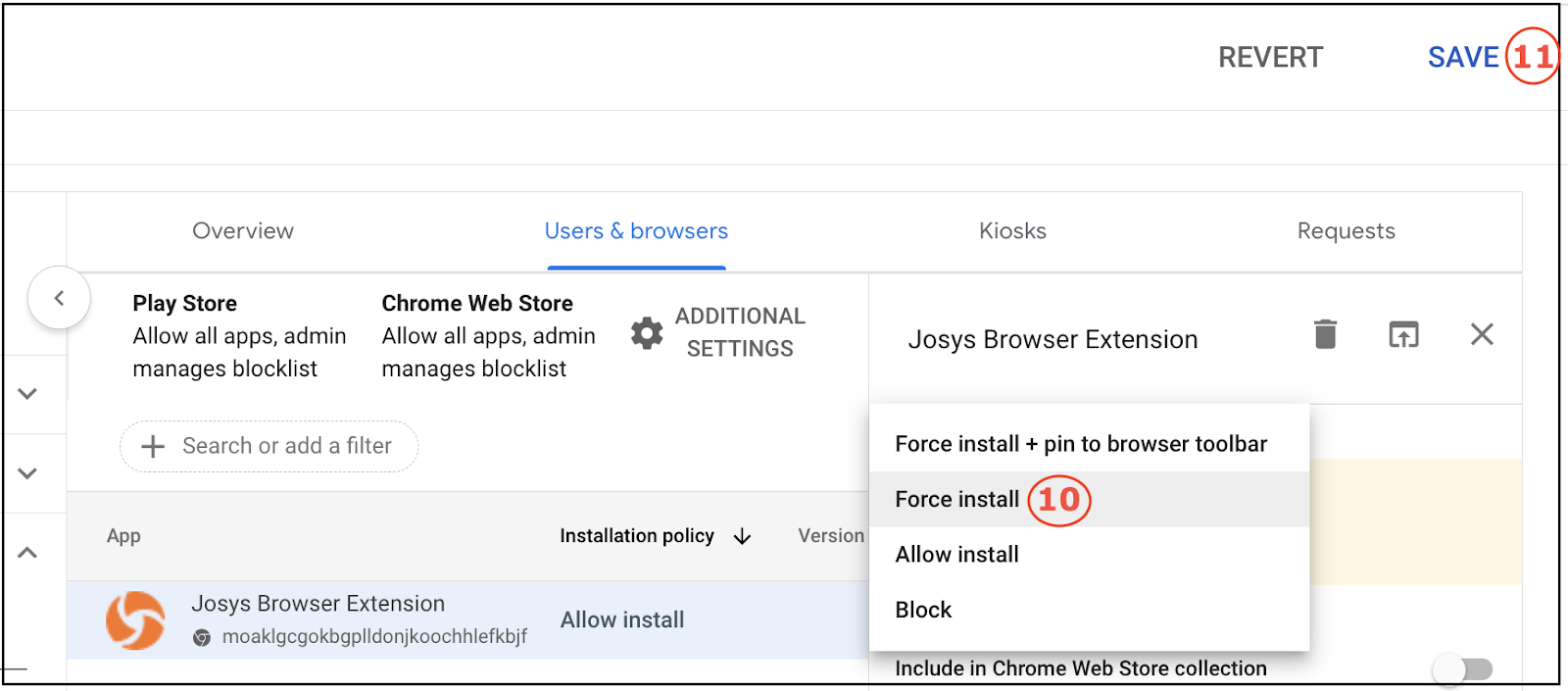
Task: Select the Users & browsers tab
Action: point(636,230)
